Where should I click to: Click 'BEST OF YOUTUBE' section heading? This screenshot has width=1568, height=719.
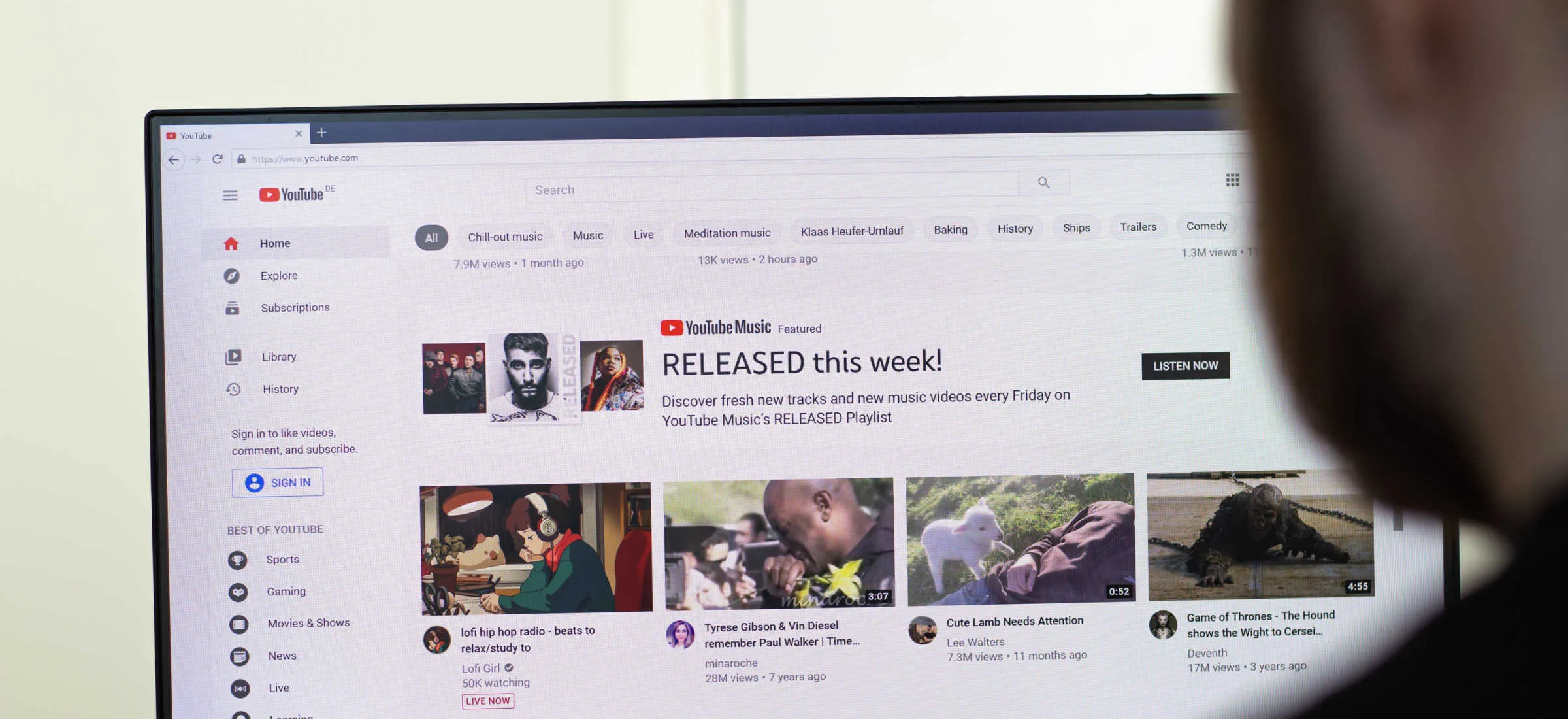pyautogui.click(x=275, y=529)
